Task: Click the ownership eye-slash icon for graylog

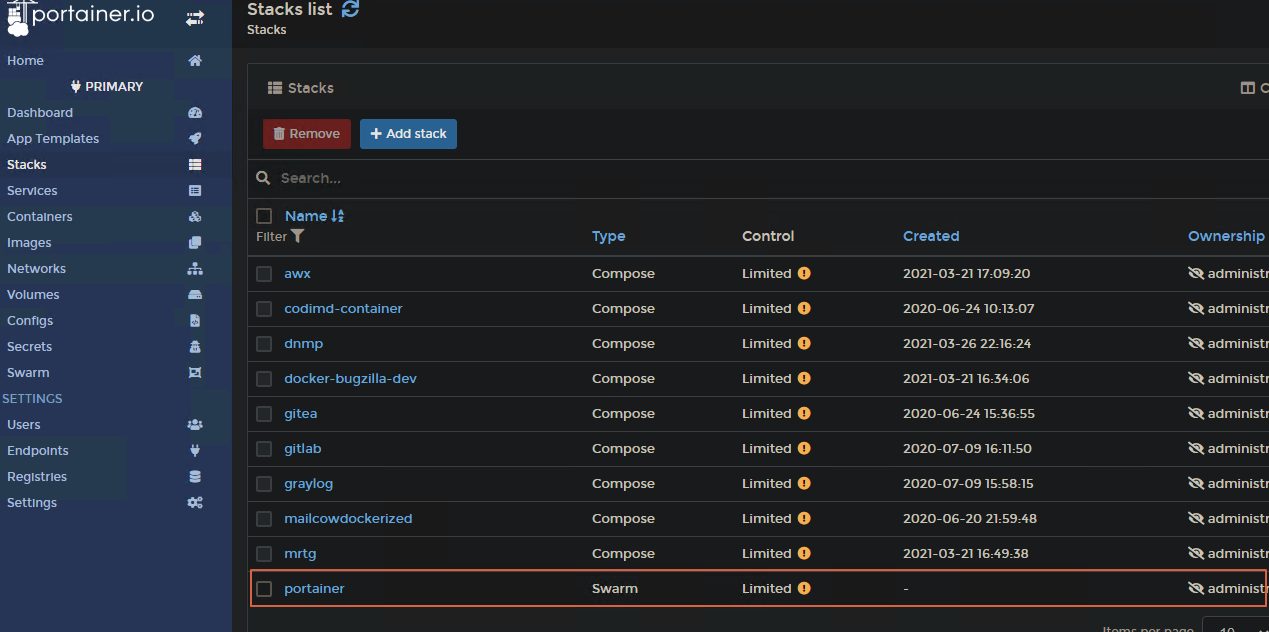Action: click(1196, 484)
